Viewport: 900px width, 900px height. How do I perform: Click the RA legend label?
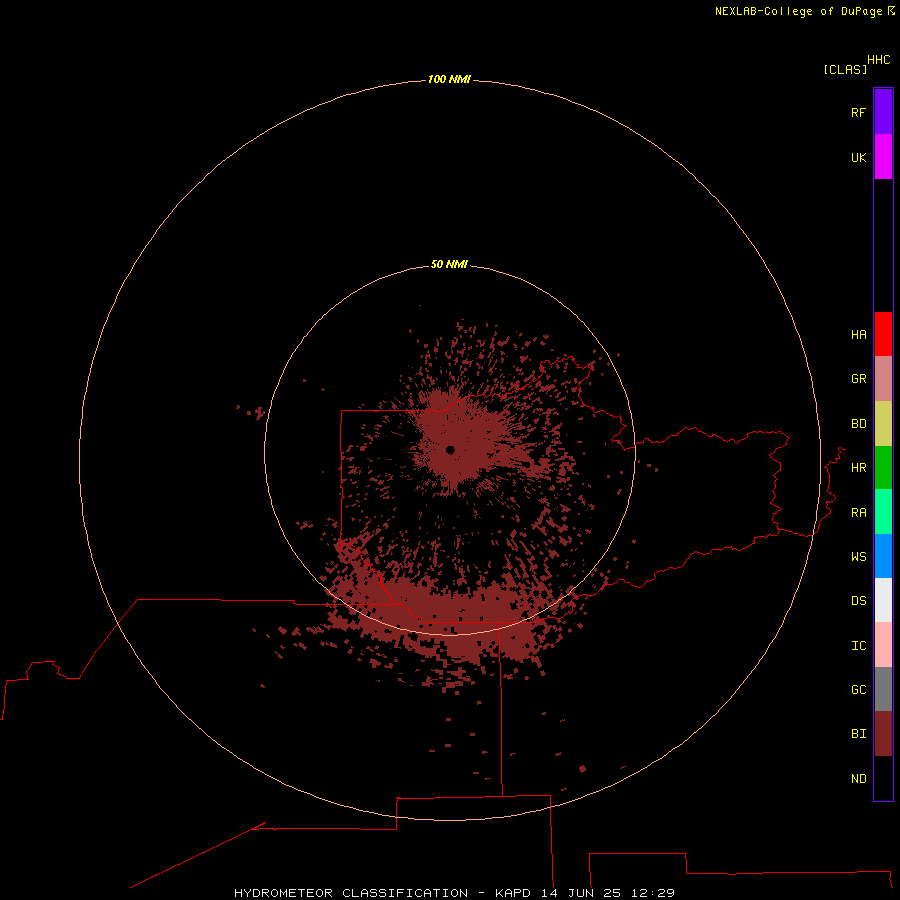[x=858, y=513]
